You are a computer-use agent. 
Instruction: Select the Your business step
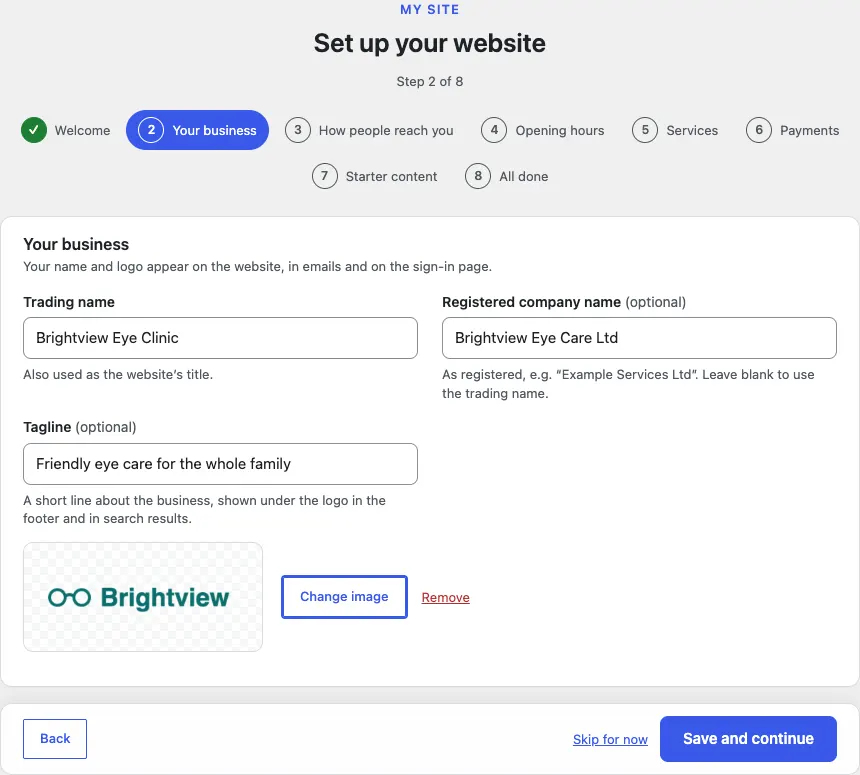coord(197,130)
